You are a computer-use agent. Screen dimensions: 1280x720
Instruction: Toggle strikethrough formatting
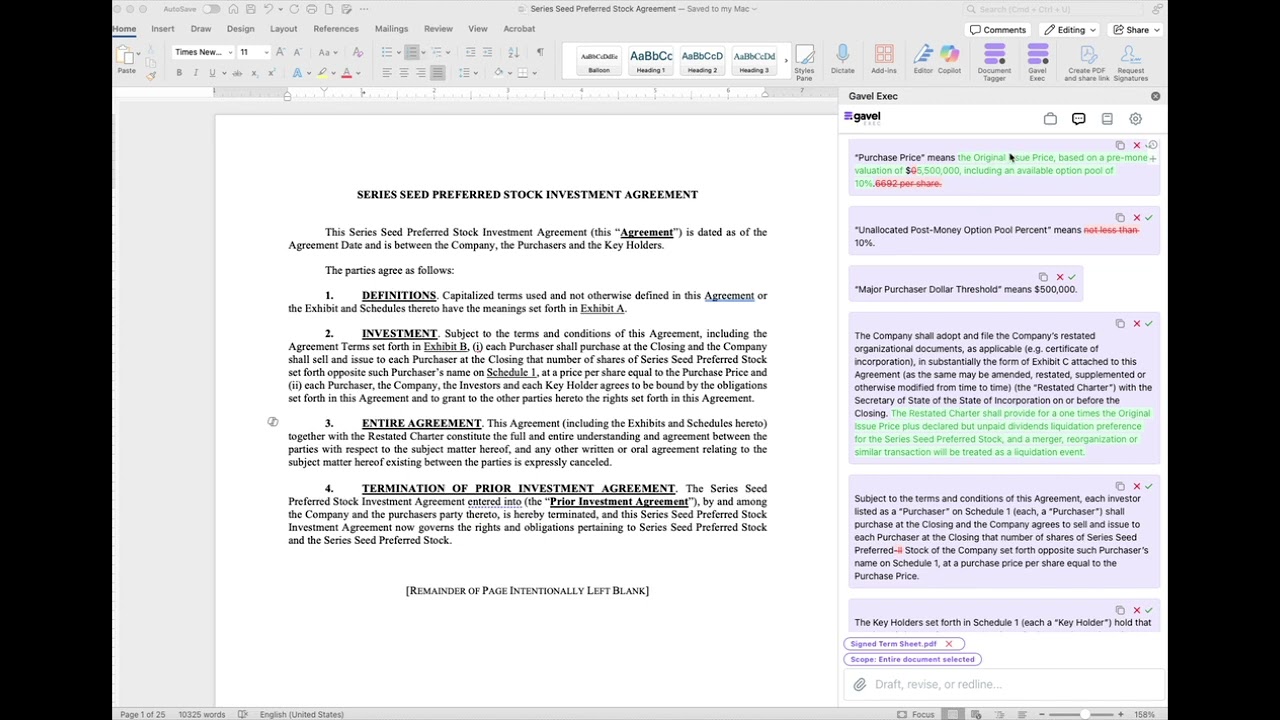pyautogui.click(x=237, y=73)
